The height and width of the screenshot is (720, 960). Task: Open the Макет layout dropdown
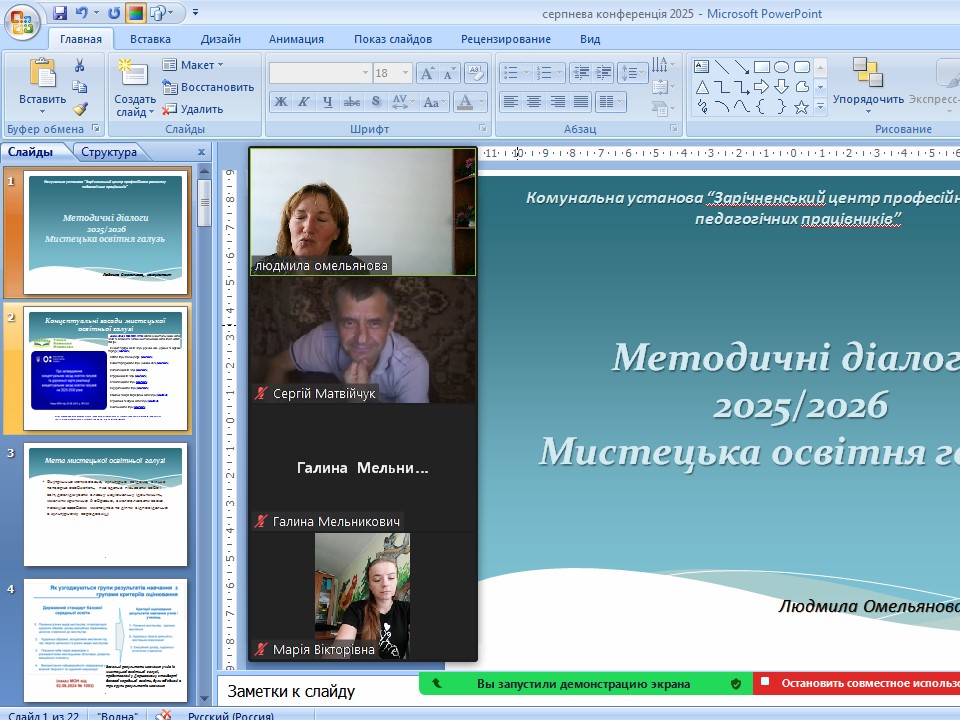(193, 65)
